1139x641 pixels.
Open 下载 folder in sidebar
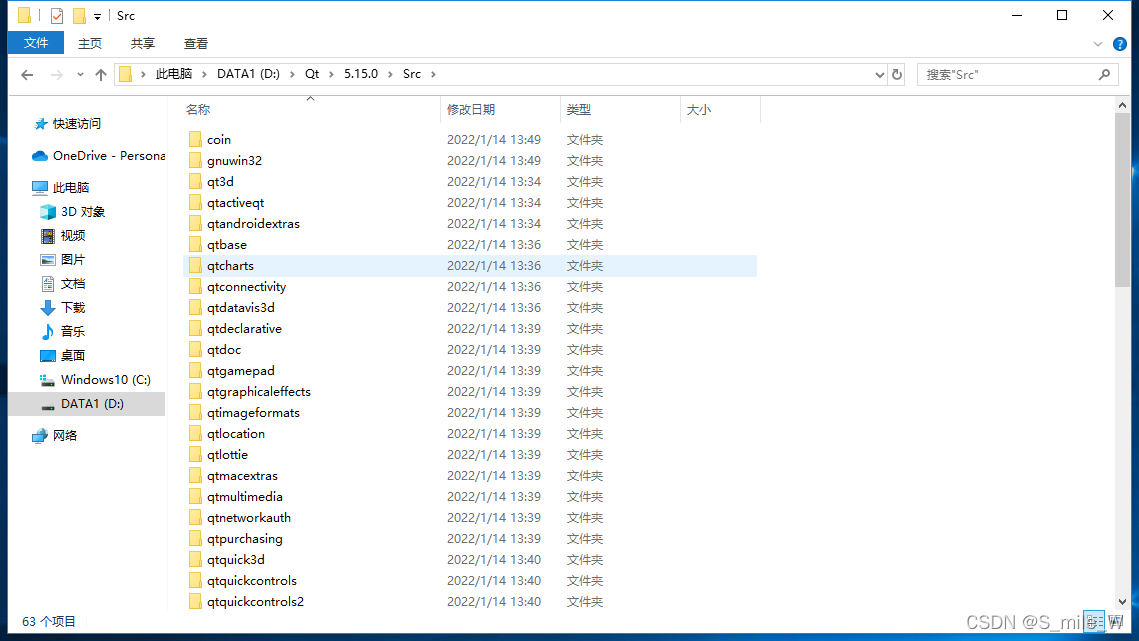click(x=62, y=307)
